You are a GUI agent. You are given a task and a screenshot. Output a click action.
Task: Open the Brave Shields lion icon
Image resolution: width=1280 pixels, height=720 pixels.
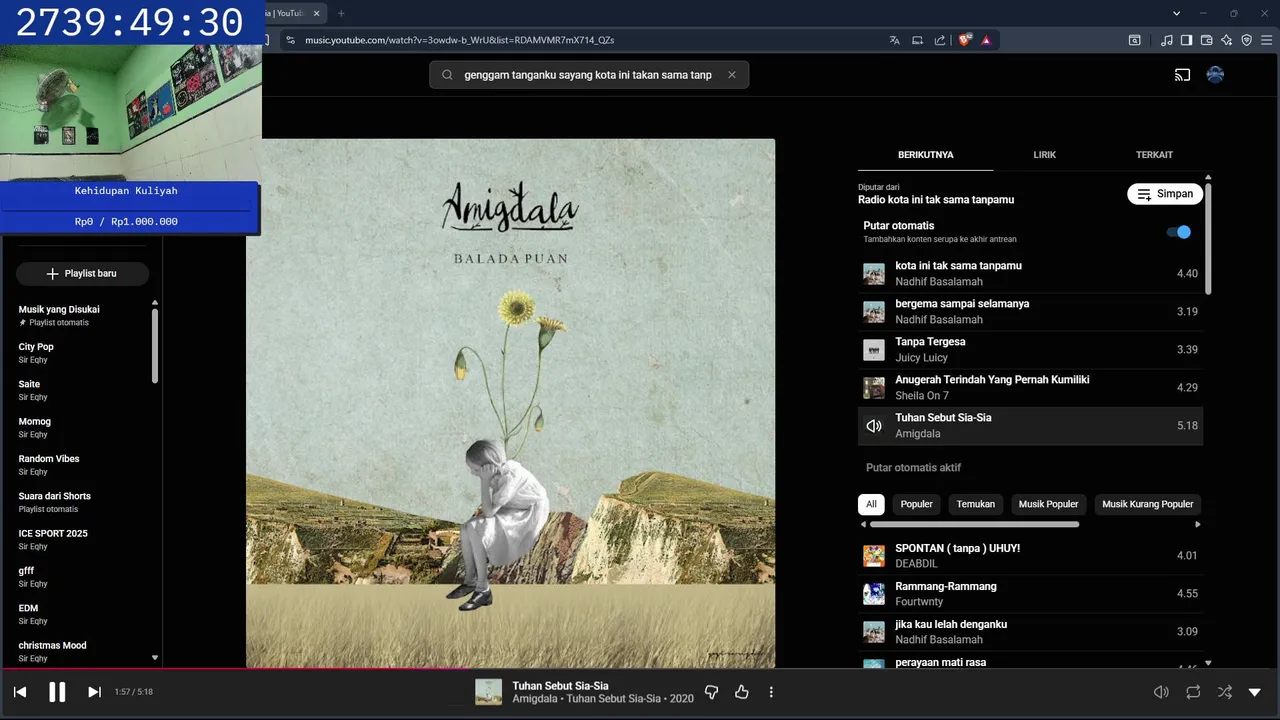coord(964,40)
